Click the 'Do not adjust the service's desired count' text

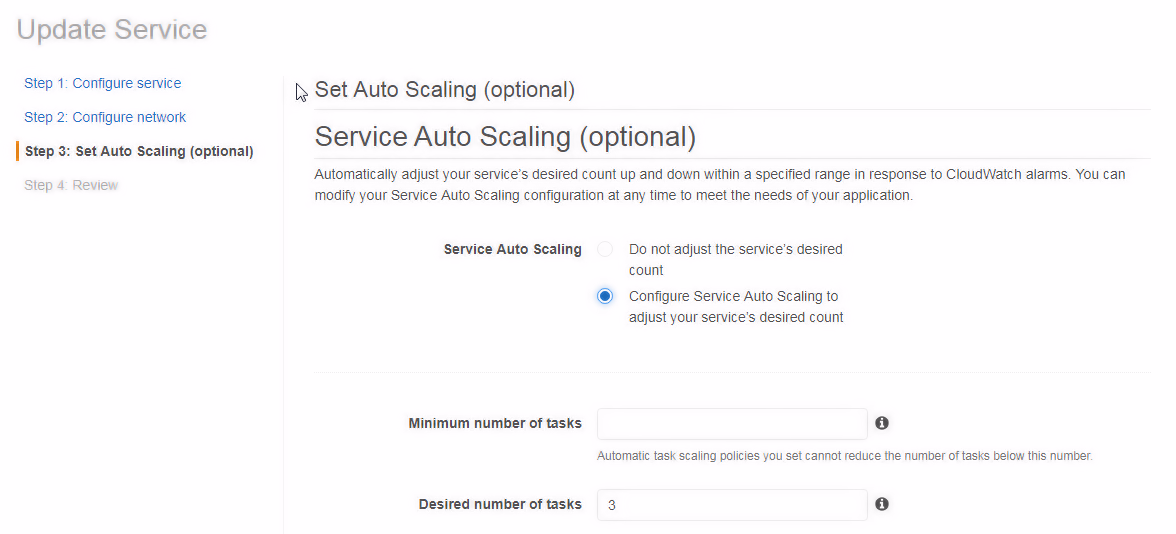point(736,260)
